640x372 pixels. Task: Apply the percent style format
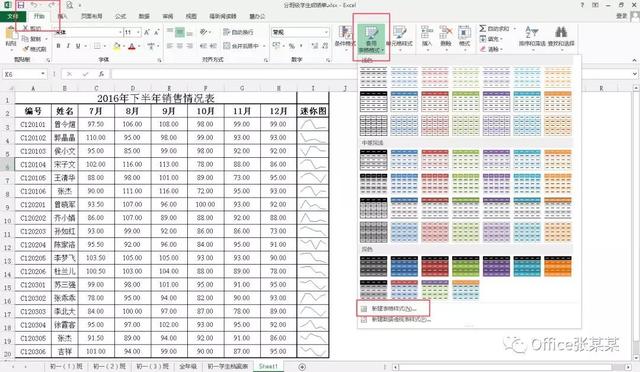[x=292, y=46]
